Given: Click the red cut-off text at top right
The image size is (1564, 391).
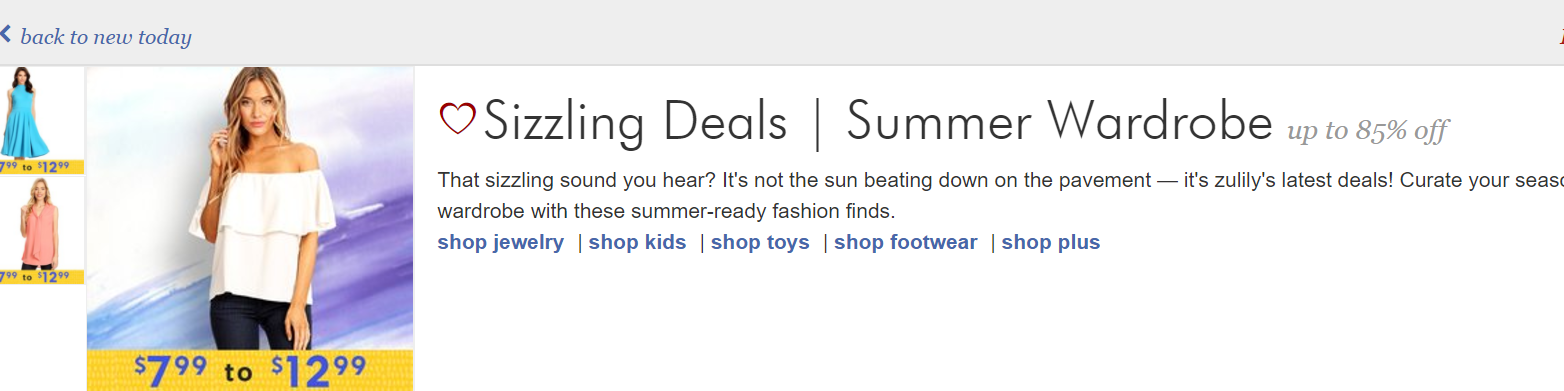Looking at the screenshot, I should 1561,38.
